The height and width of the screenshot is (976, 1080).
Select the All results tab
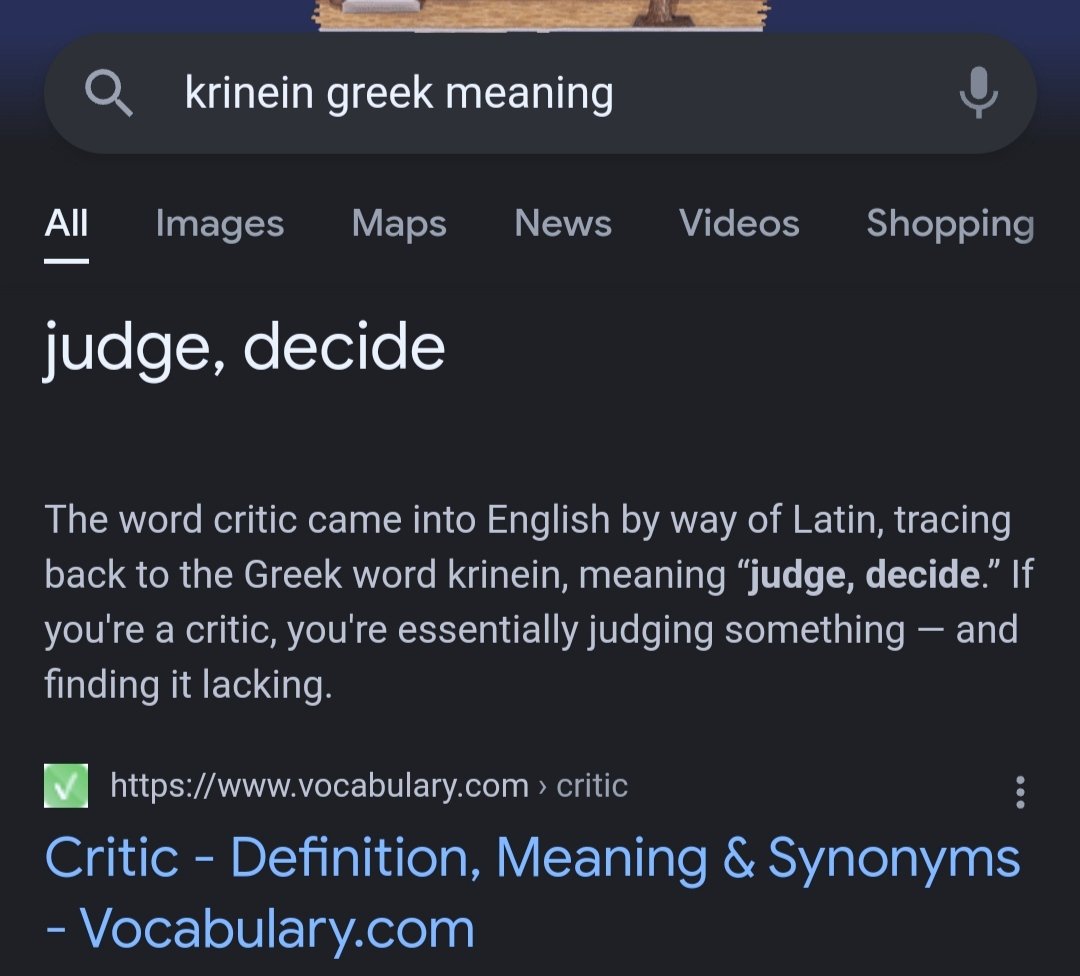pyautogui.click(x=67, y=224)
